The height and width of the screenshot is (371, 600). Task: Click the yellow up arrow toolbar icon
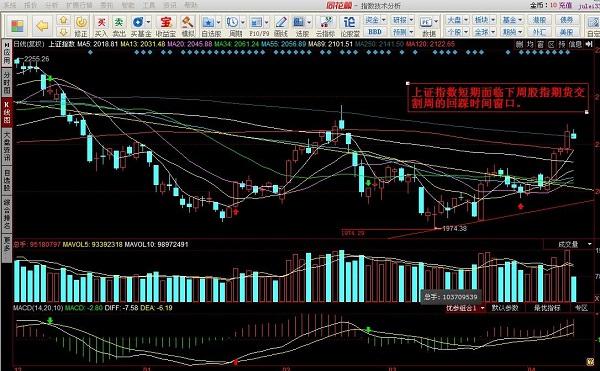64,20
